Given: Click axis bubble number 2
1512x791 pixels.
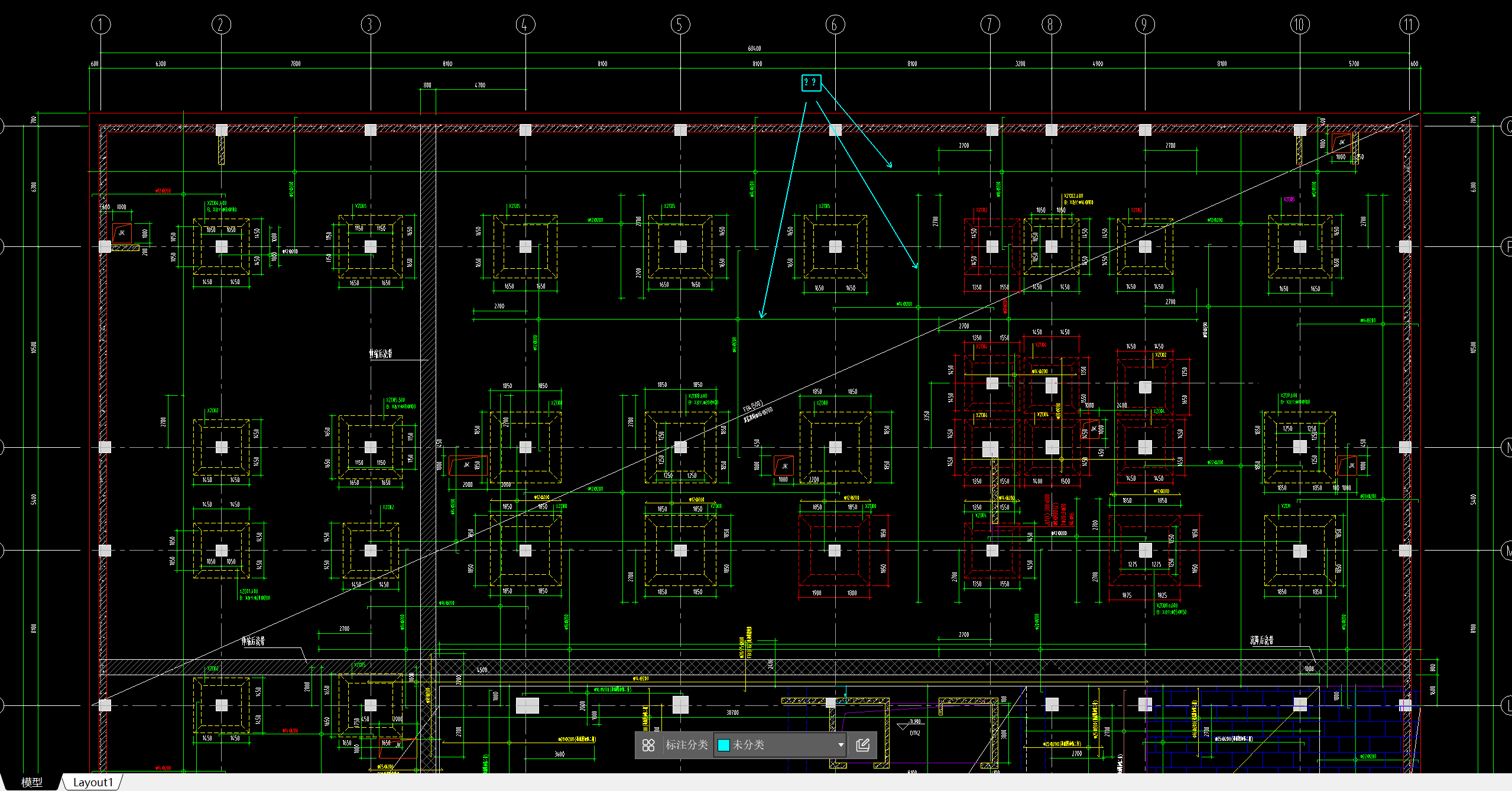Looking at the screenshot, I should [x=221, y=24].
